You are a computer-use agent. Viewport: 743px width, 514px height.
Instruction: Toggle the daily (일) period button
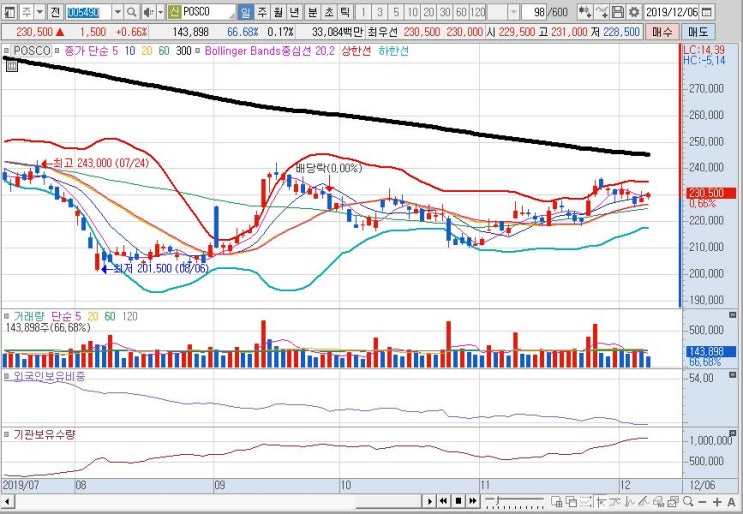pos(245,12)
